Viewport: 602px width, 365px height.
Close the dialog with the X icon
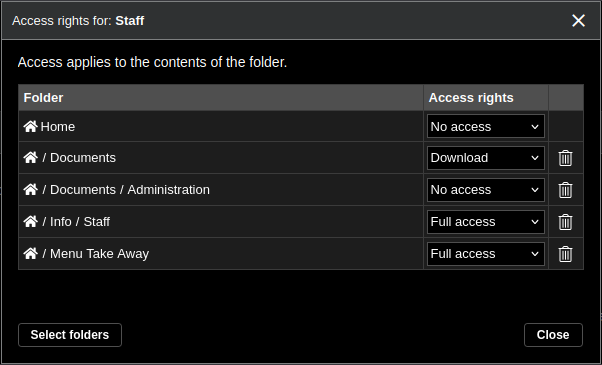578,21
